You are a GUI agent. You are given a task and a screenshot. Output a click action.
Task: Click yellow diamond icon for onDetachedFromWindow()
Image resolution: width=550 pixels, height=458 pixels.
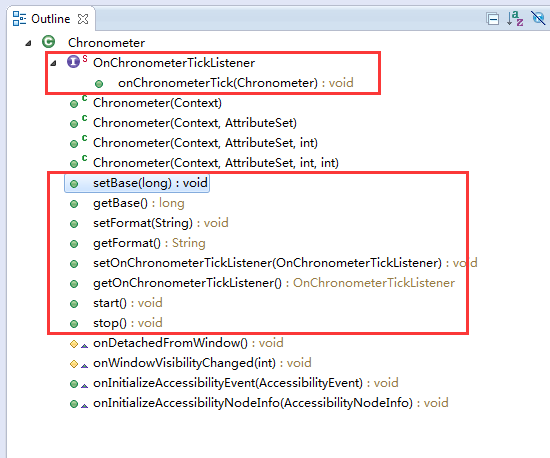tap(74, 344)
